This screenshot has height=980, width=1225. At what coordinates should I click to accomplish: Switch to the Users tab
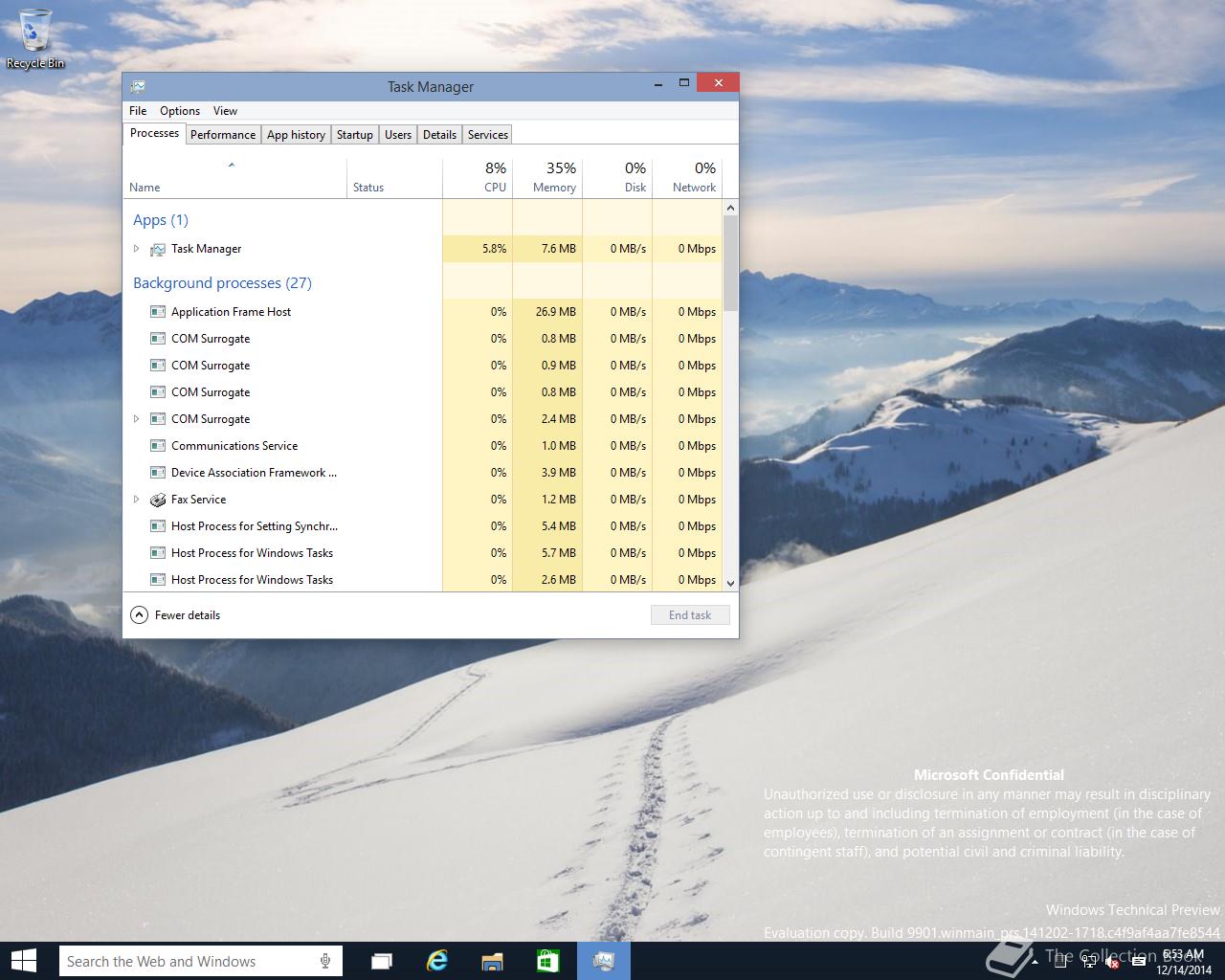click(x=398, y=135)
